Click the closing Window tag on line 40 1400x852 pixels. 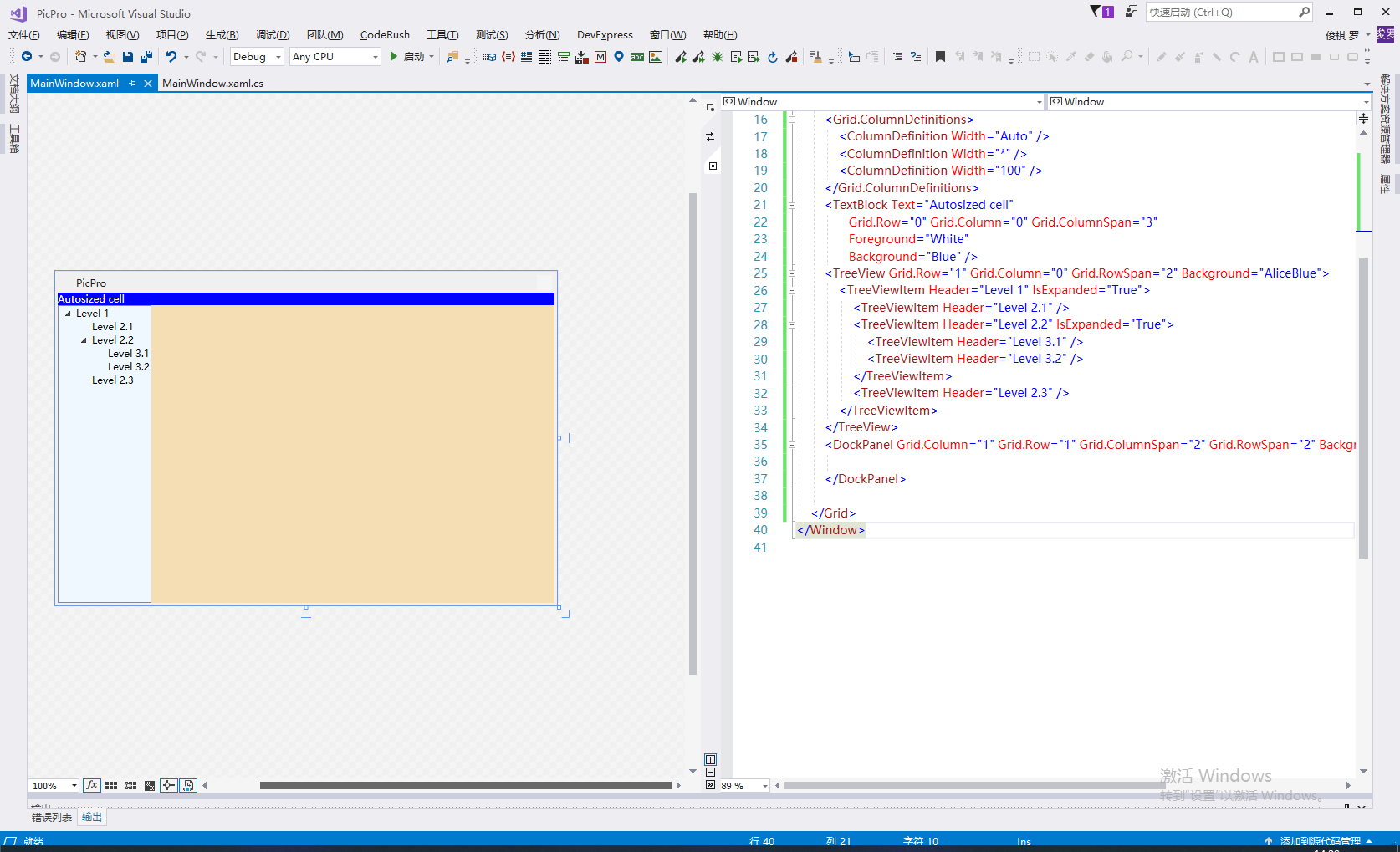[830, 530]
